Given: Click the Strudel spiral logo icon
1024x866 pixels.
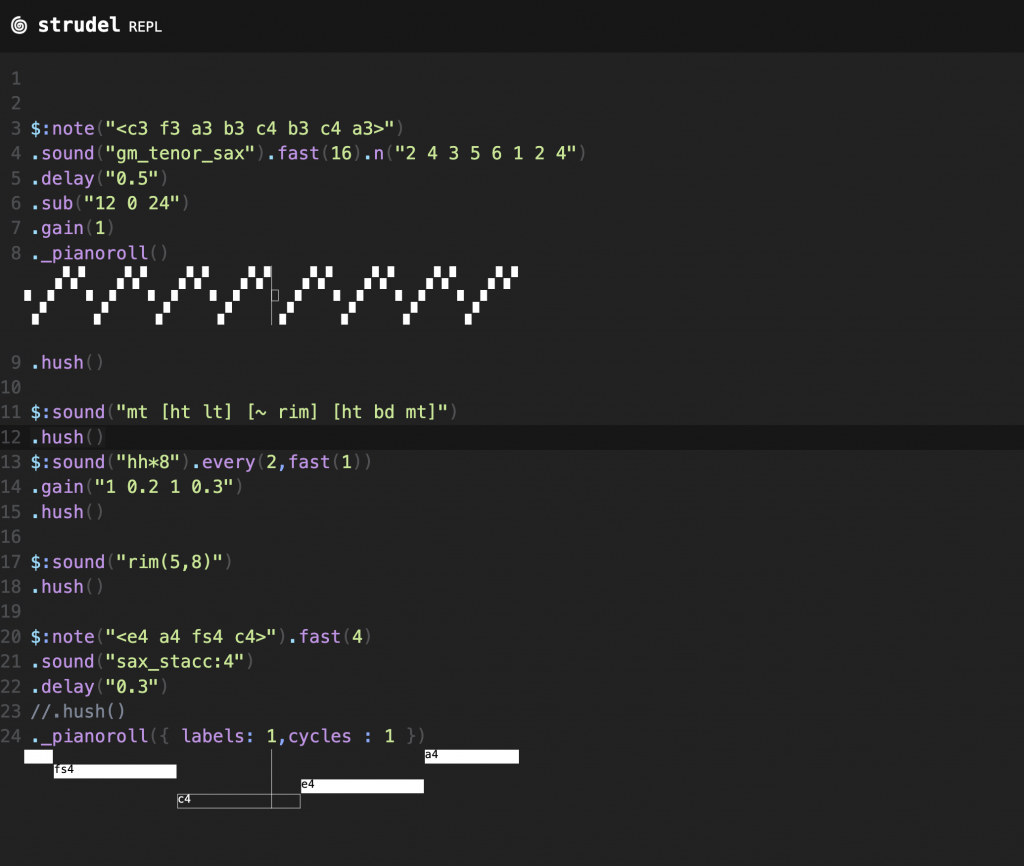Looking at the screenshot, I should pos(19,25).
